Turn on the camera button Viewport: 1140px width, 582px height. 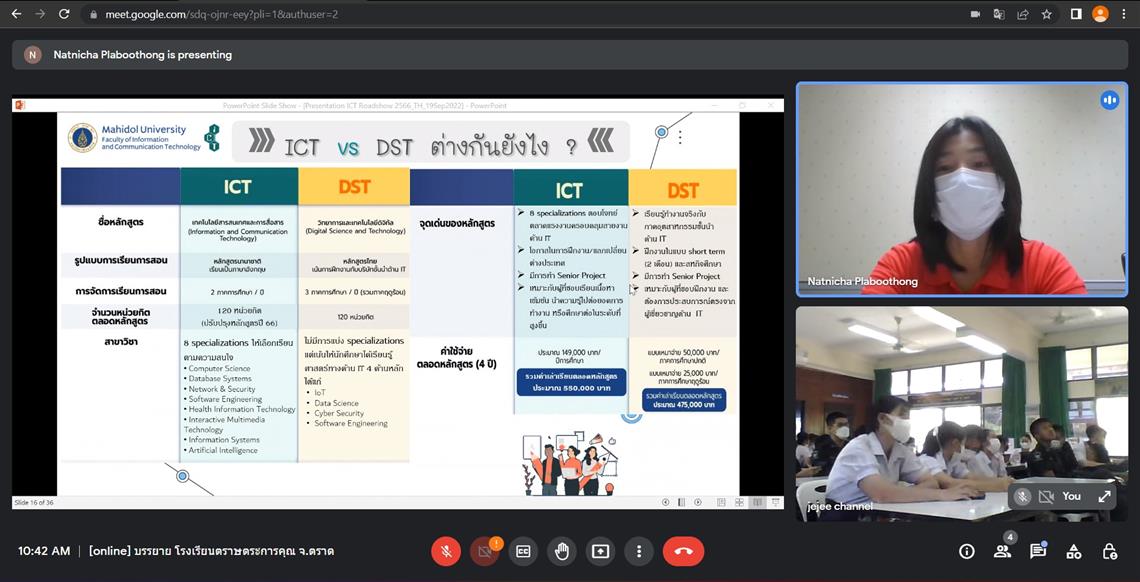tap(485, 551)
